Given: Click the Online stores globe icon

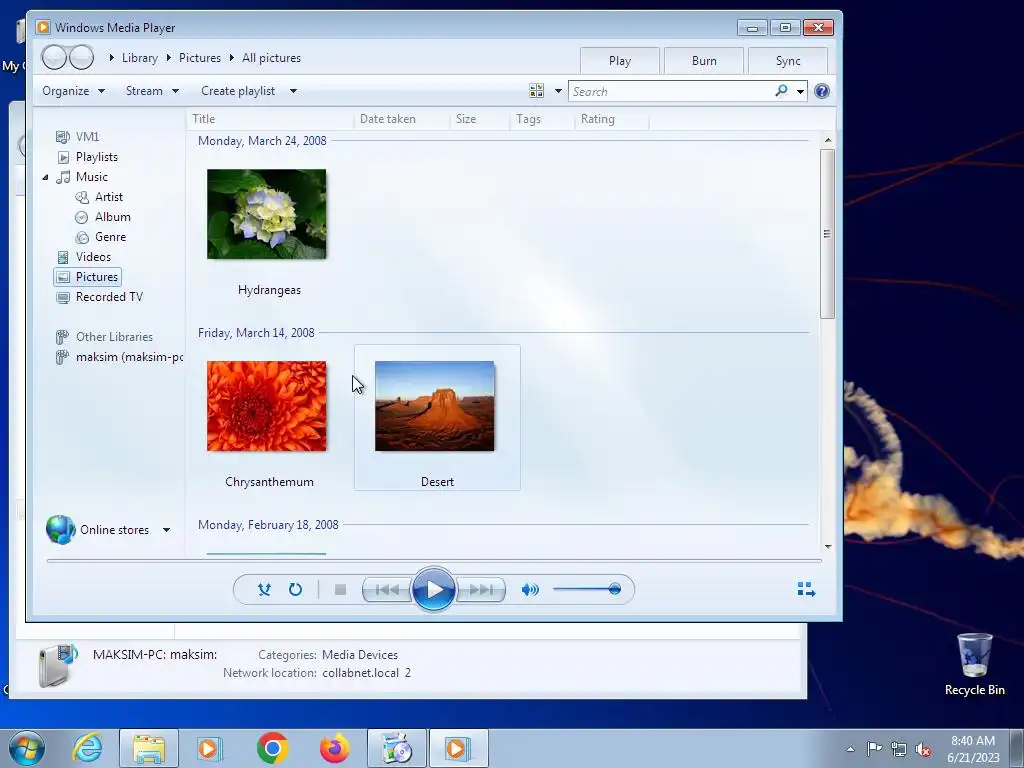Looking at the screenshot, I should point(61,530).
